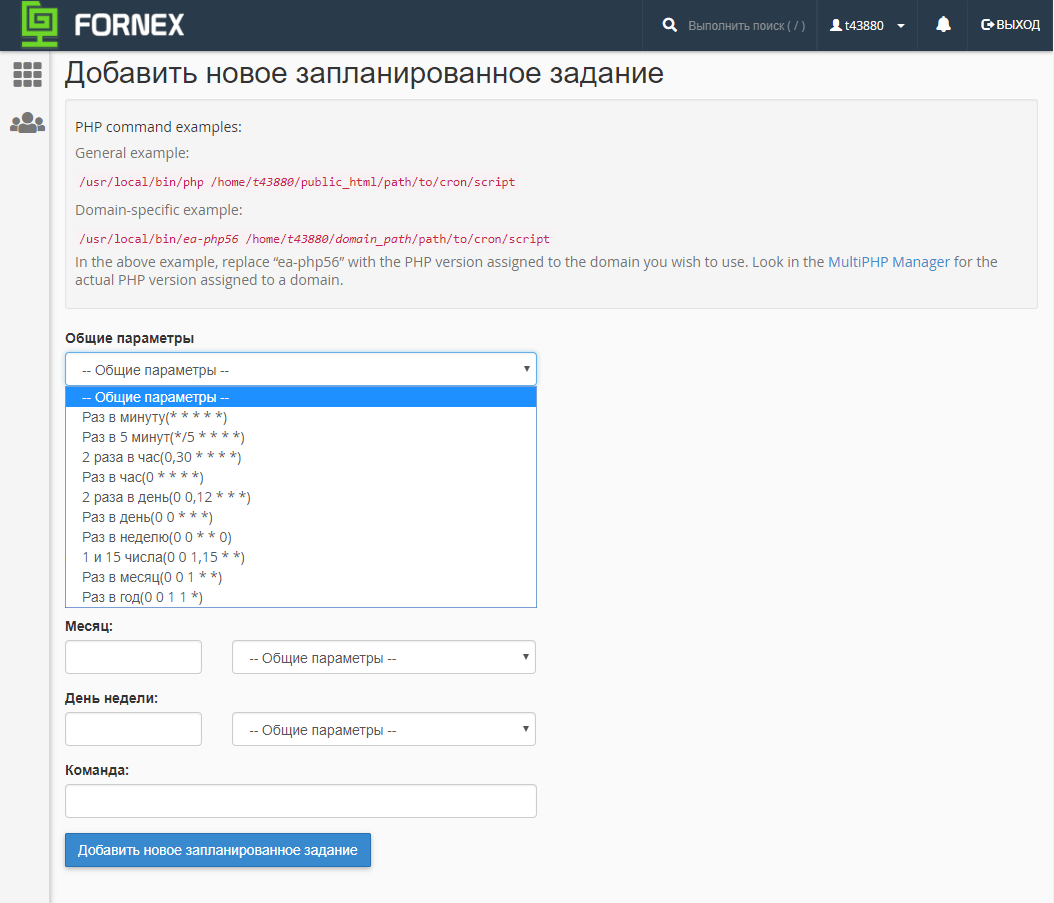Choose '2 раза в час' option
This screenshot has height=903, width=1054.
pyautogui.click(x=161, y=457)
